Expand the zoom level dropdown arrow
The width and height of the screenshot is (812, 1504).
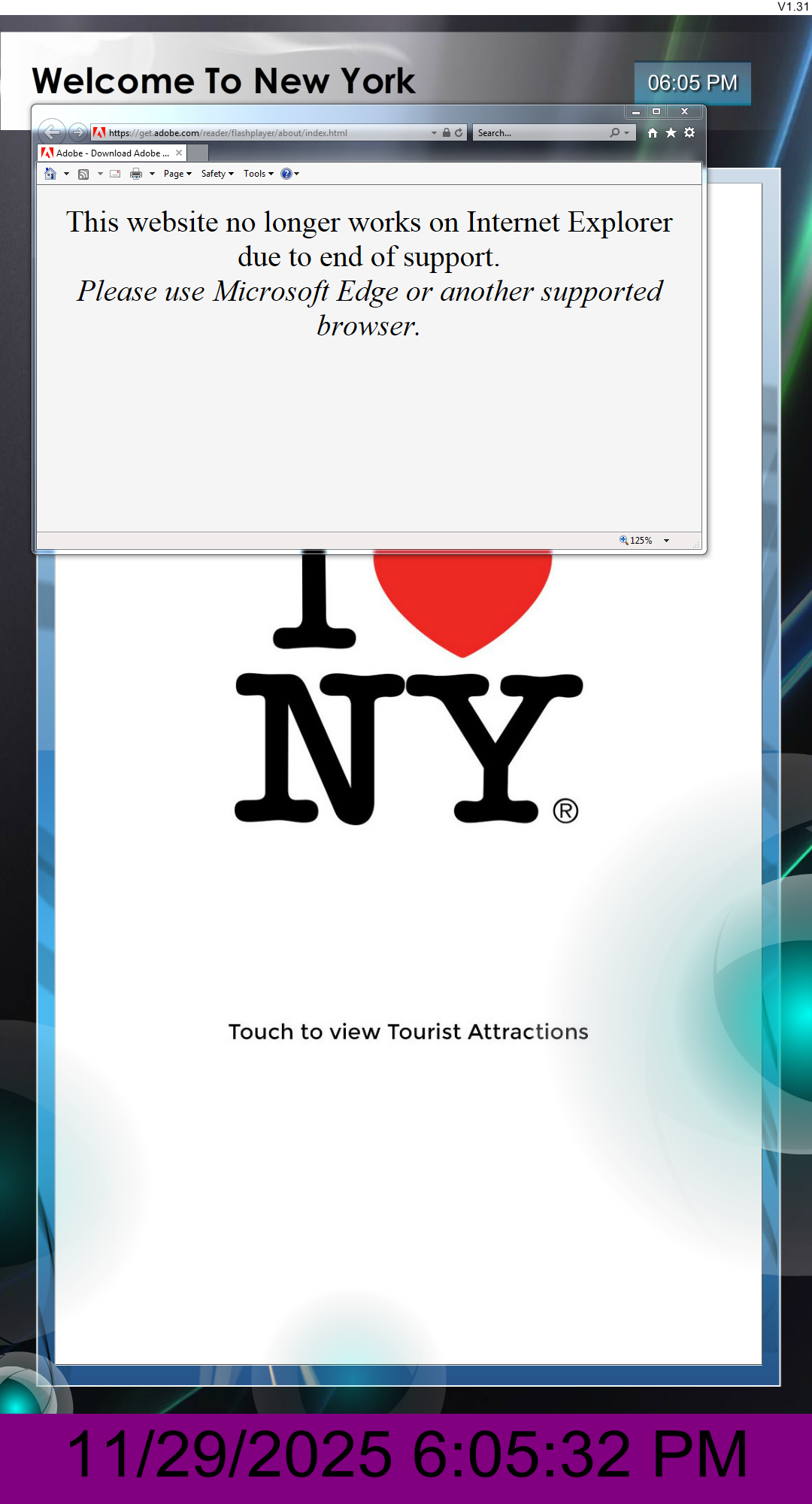[666, 541]
